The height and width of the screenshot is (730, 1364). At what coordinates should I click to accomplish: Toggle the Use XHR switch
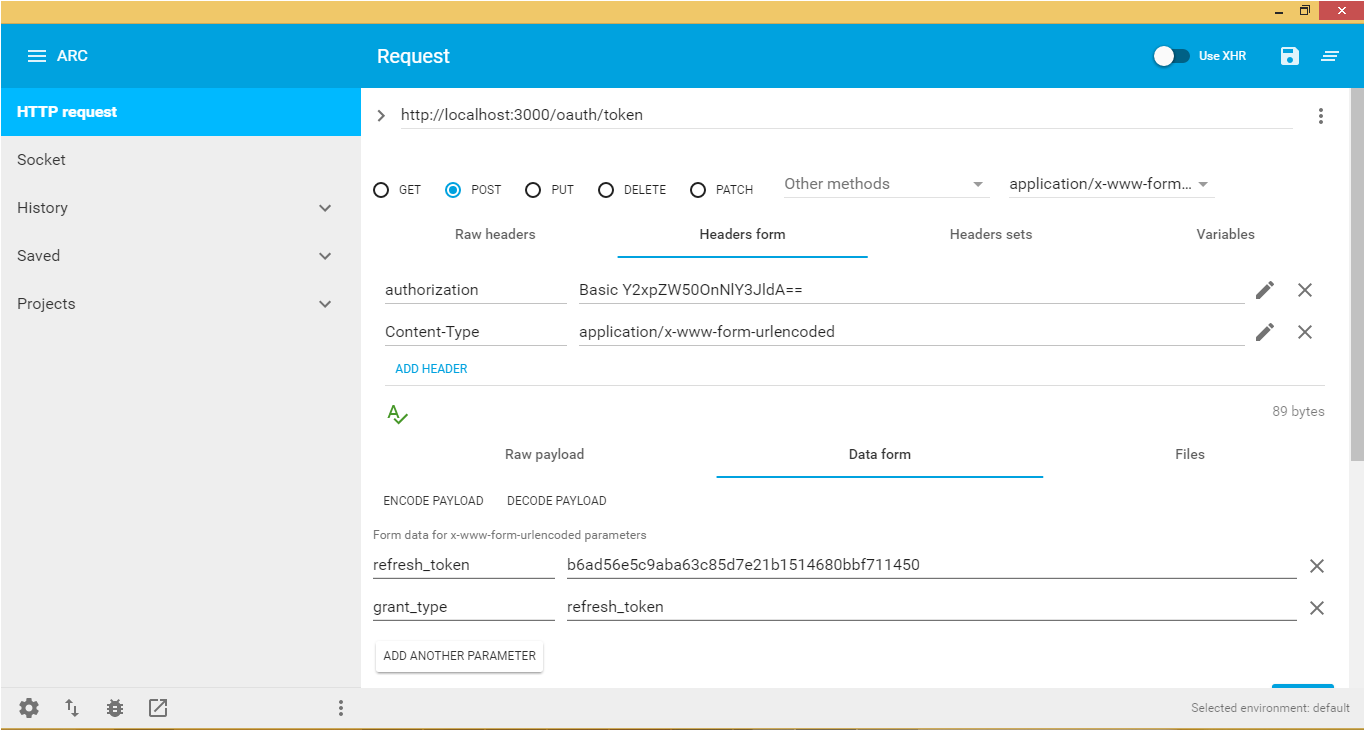(x=1171, y=56)
